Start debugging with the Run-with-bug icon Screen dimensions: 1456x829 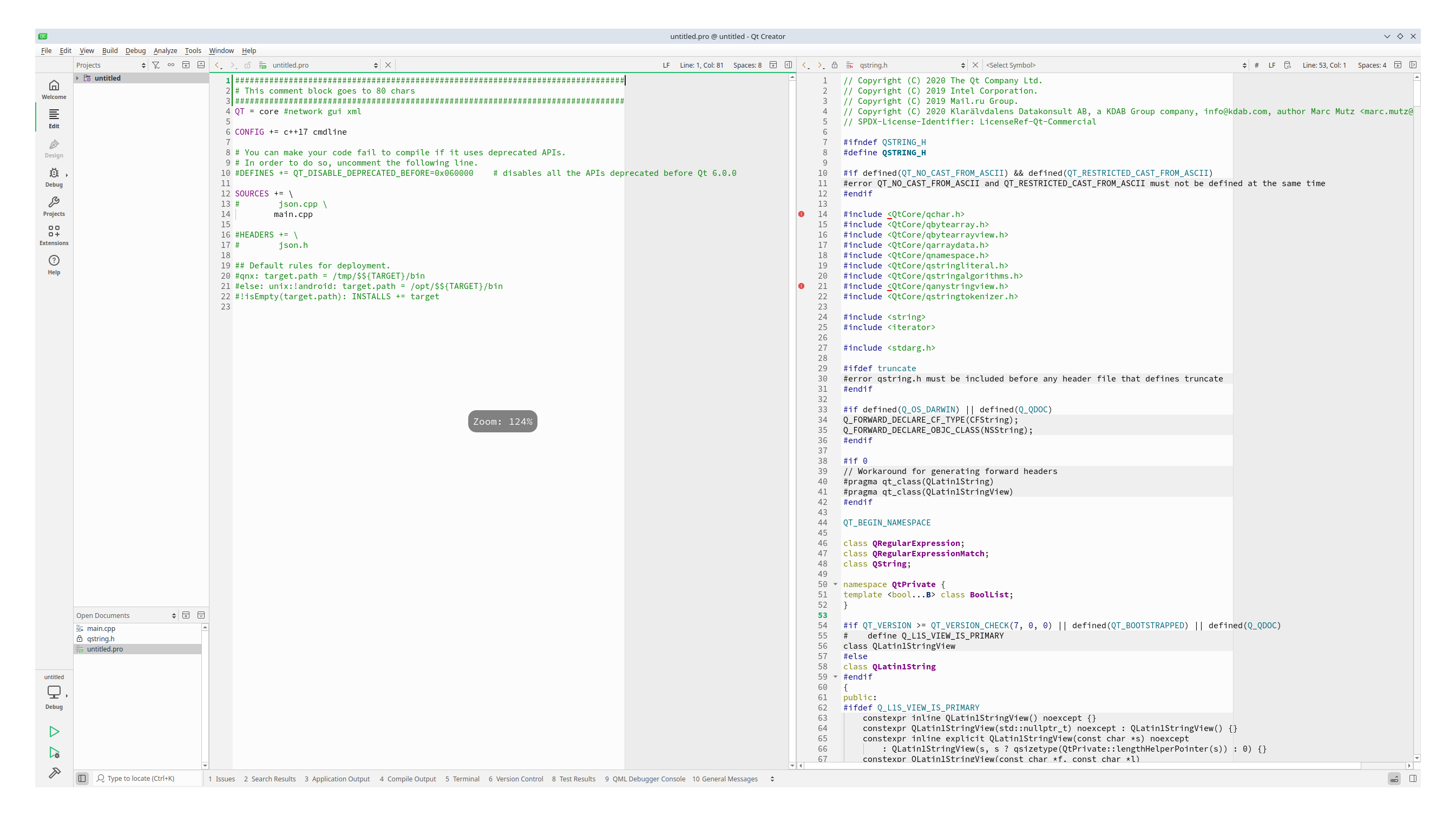coord(54,752)
